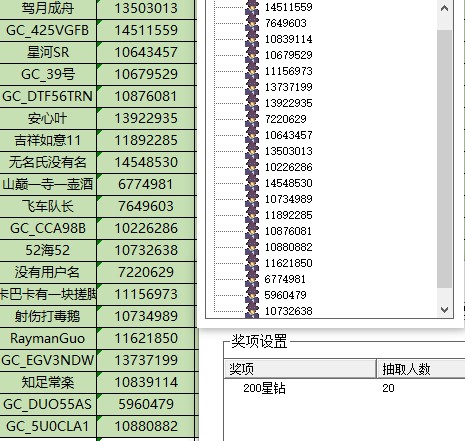Click the avatar icon beside 13503013
Image resolution: width=465 pixels, height=441 pixels.
point(252,151)
